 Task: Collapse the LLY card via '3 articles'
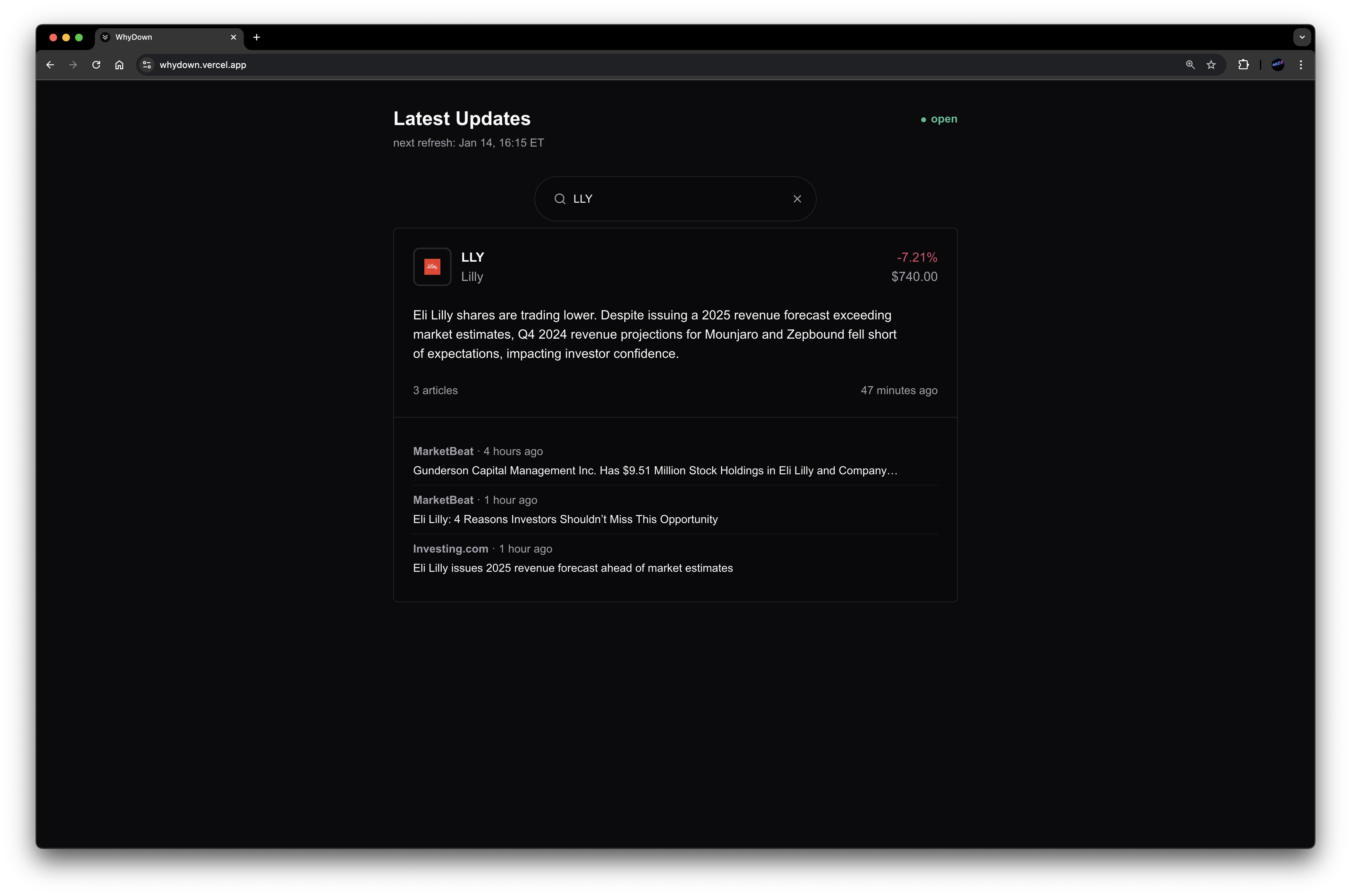pos(436,390)
